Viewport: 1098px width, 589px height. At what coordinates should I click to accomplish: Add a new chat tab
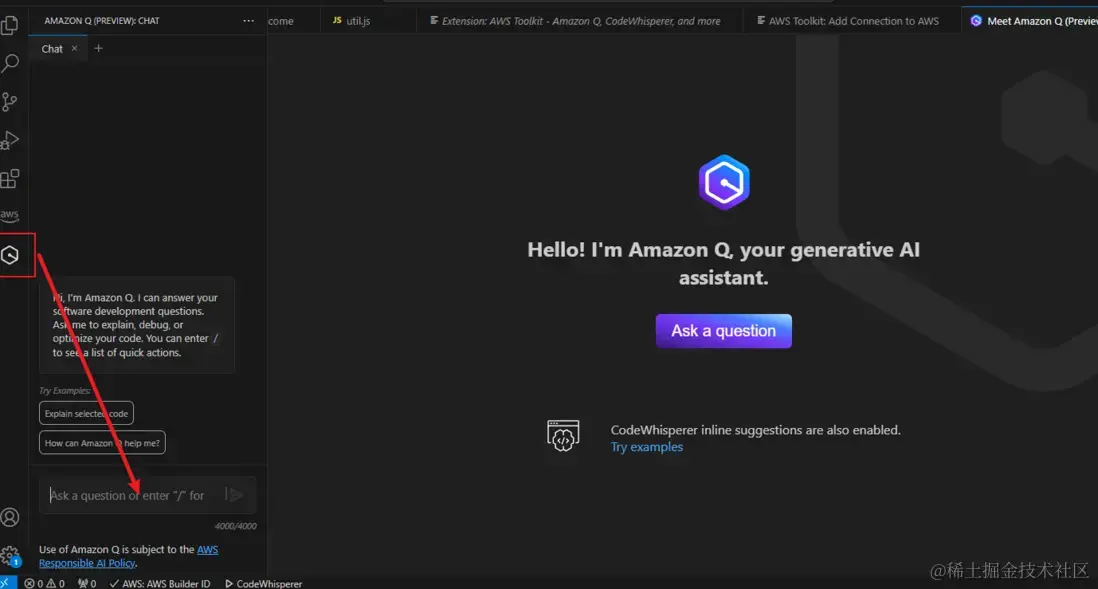(98, 48)
